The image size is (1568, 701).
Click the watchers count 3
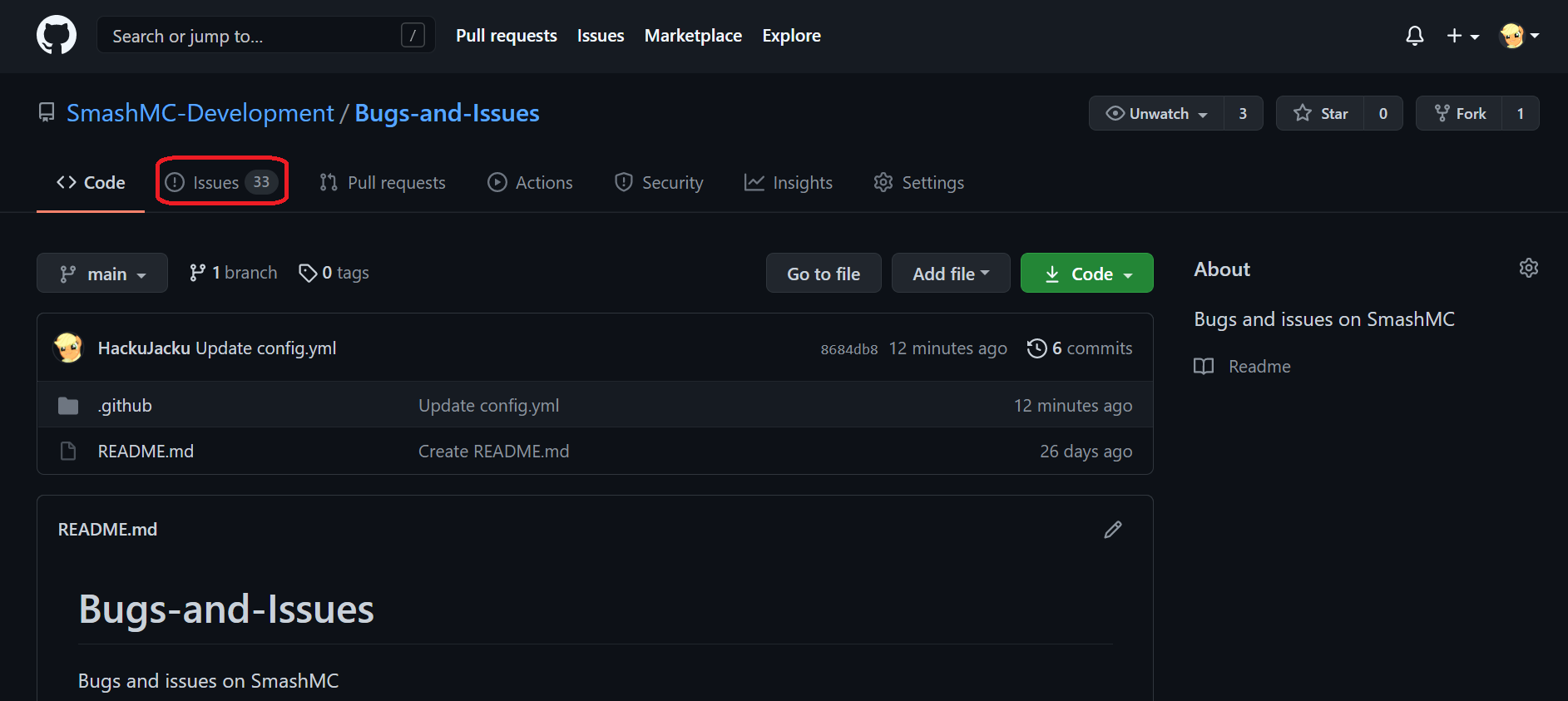pos(1243,113)
